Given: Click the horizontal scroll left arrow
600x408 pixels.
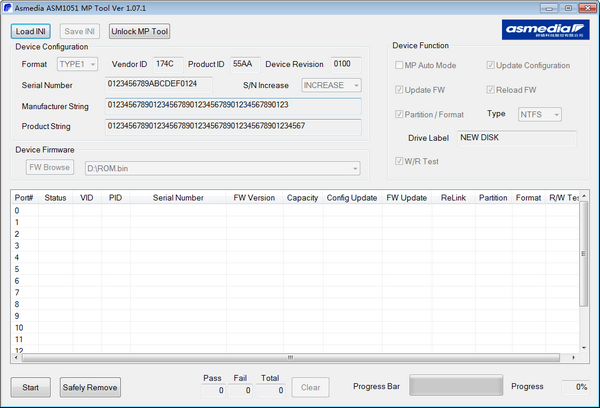Looking at the screenshot, I should pos(16,357).
